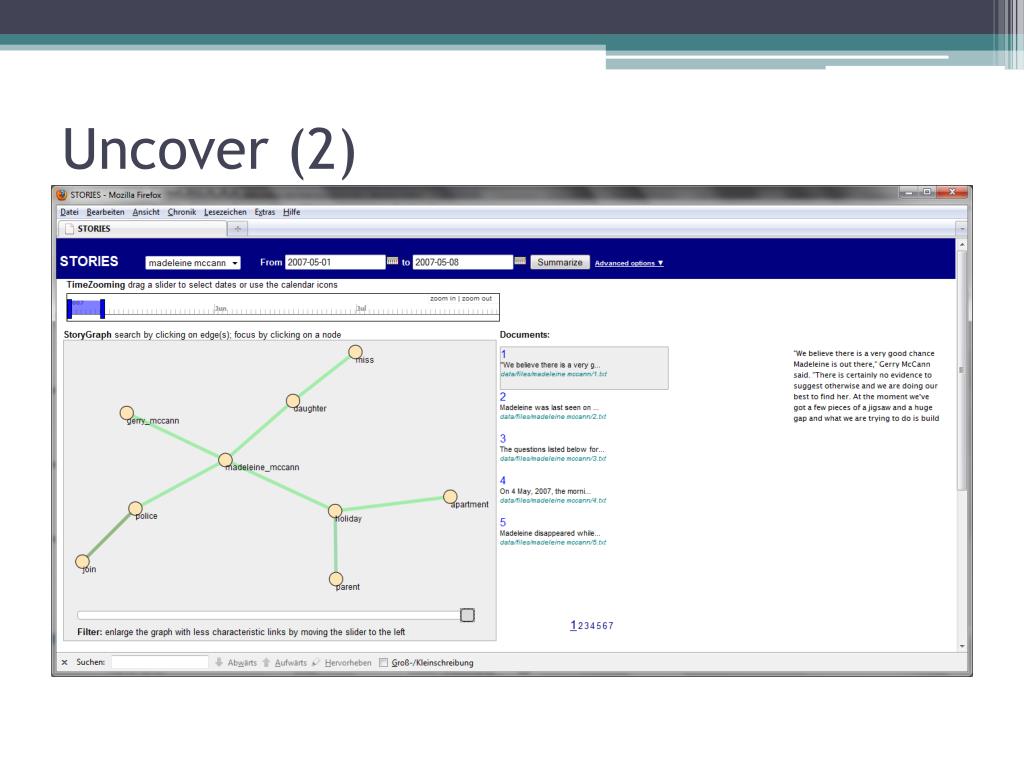Open document 3 link
Image resolution: width=1024 pixels, height=768 pixels.
(x=503, y=438)
